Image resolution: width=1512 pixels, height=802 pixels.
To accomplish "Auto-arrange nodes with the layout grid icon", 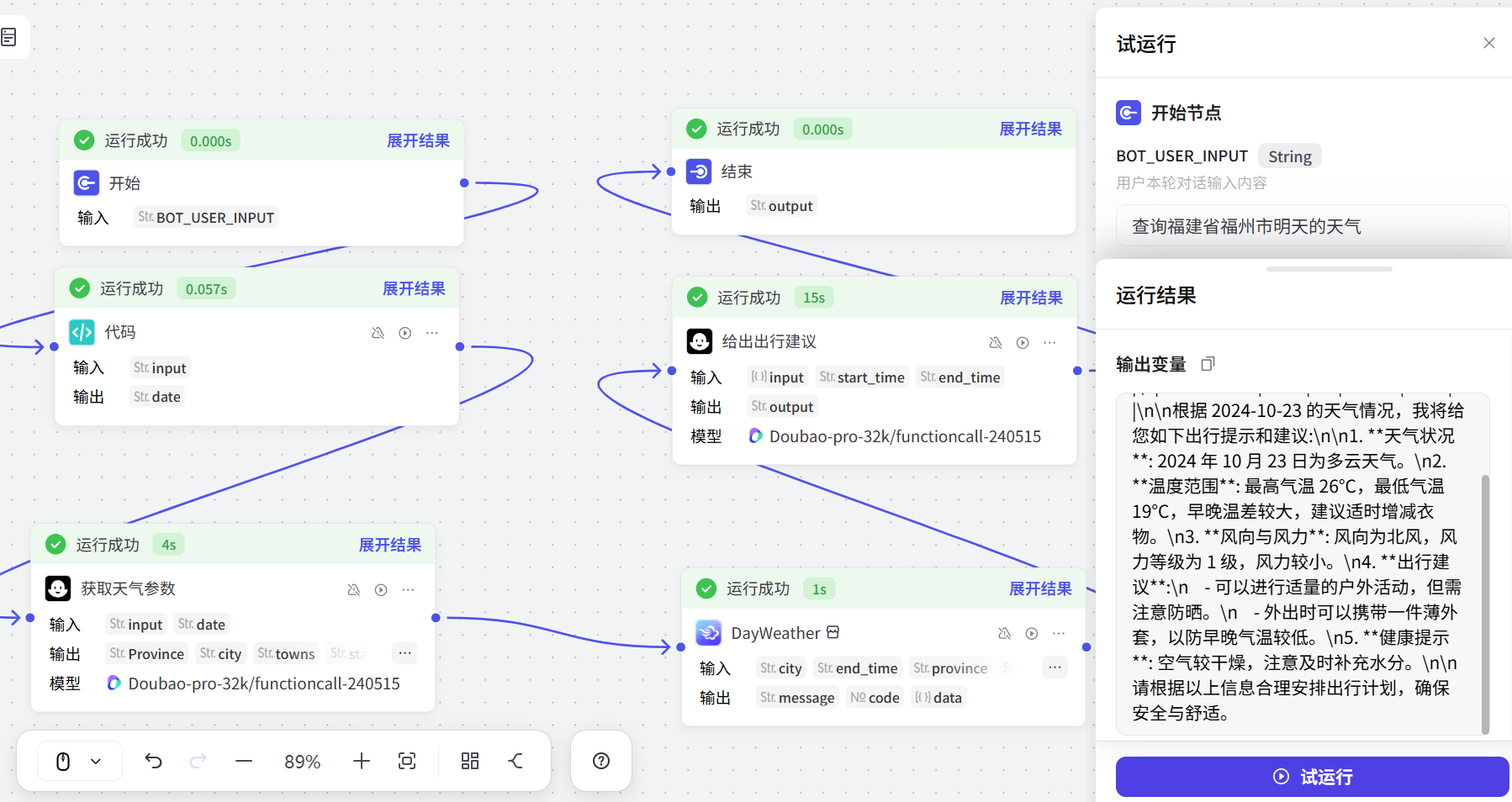I will tap(470, 761).
